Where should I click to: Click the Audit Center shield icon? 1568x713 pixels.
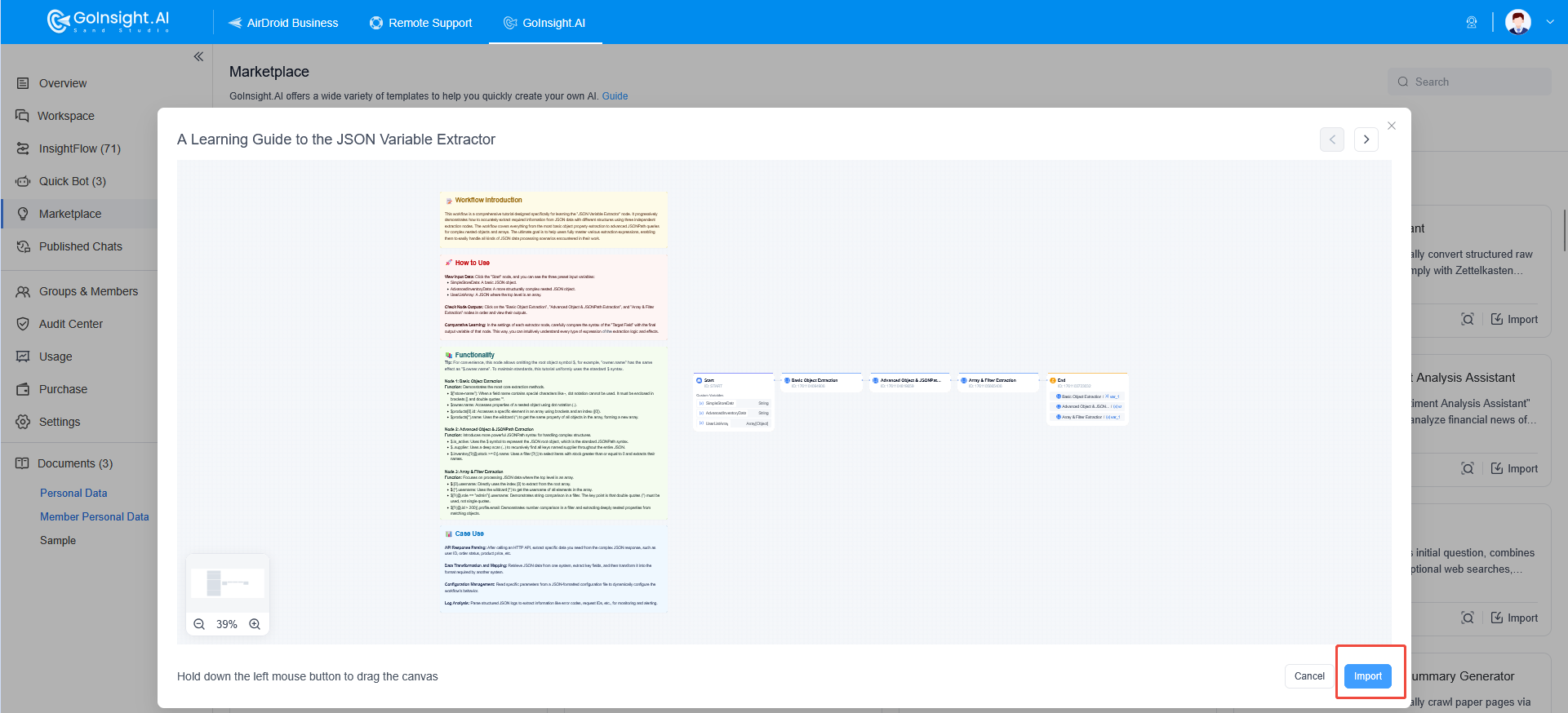tap(23, 324)
